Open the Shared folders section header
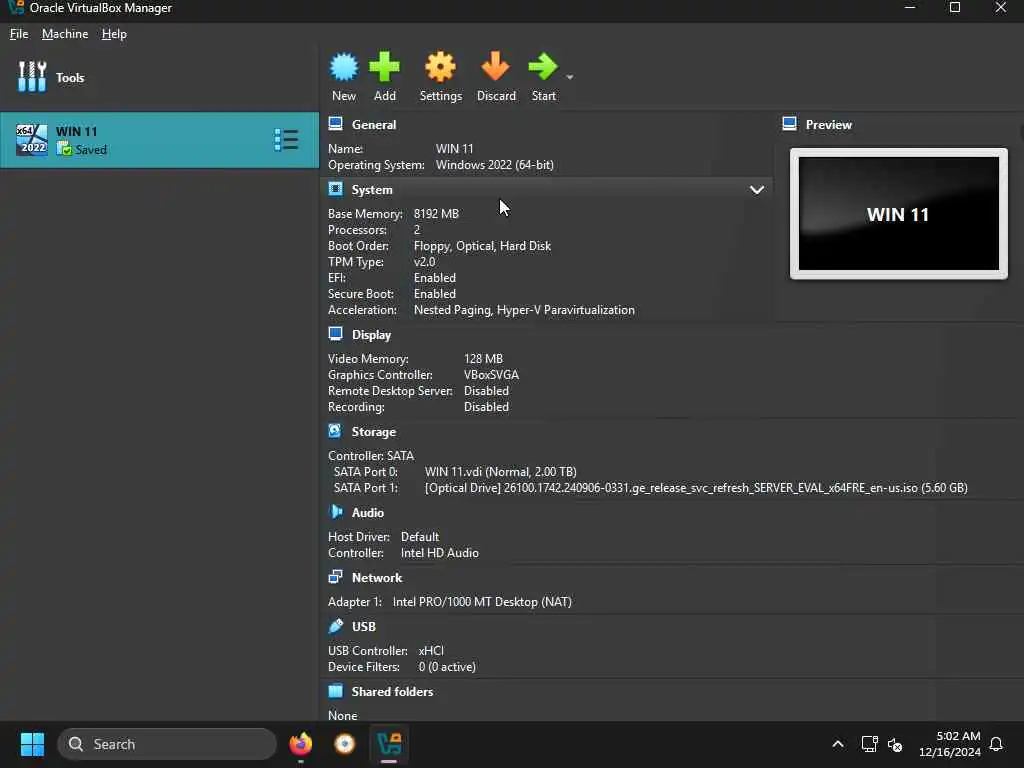Screen dimensions: 1024x768 coord(392,692)
